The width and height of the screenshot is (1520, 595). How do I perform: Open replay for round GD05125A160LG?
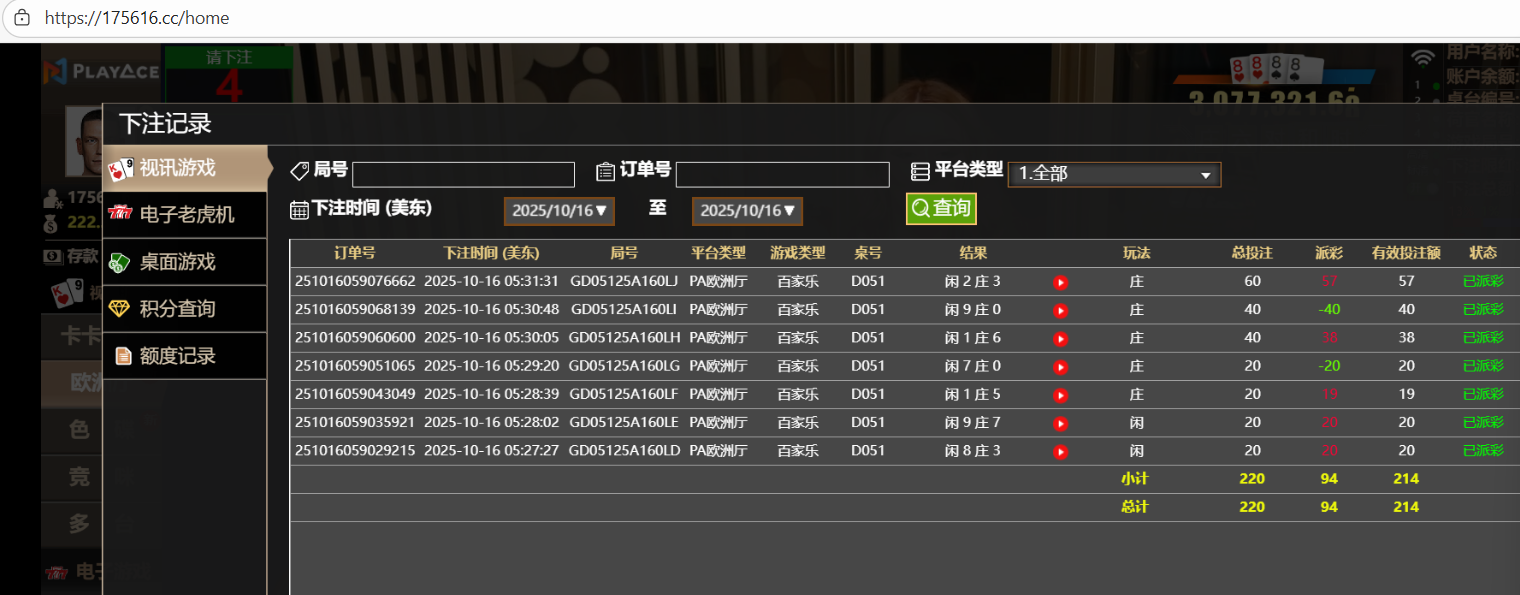tap(1061, 366)
